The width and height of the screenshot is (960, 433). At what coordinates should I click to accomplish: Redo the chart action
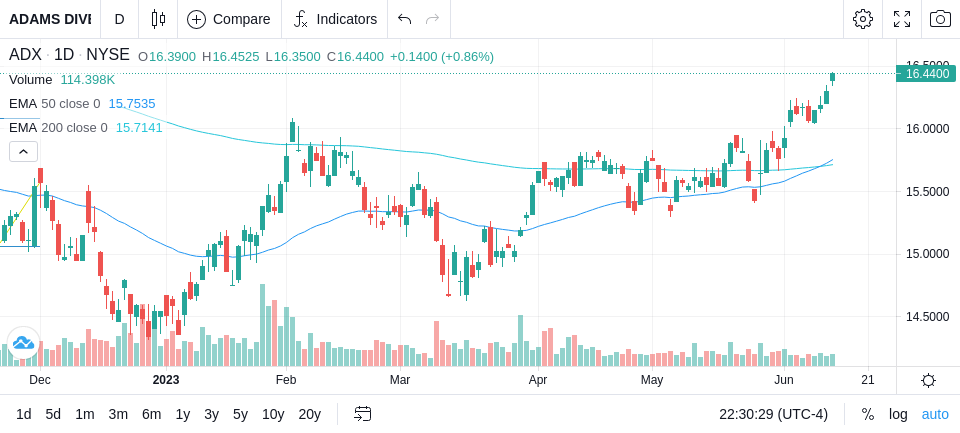pos(433,19)
